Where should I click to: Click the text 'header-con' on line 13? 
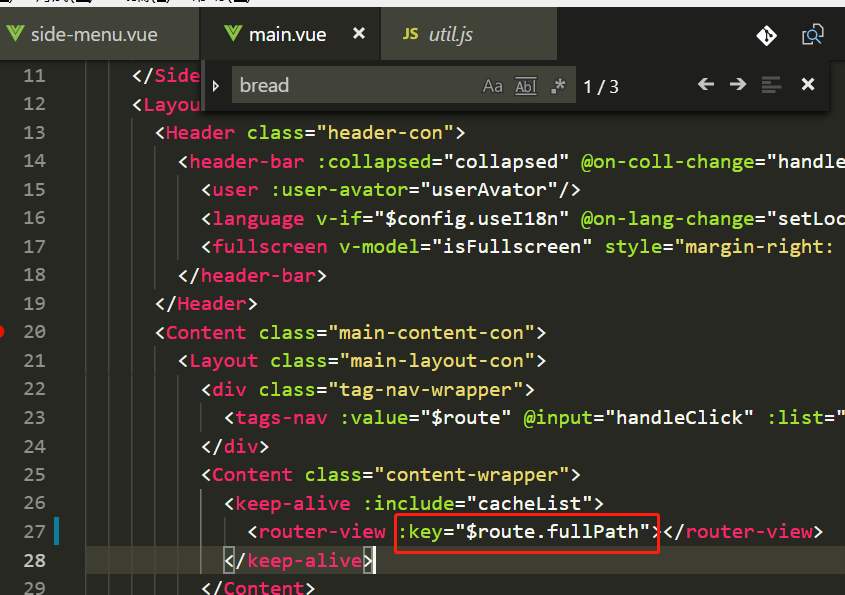point(385,133)
